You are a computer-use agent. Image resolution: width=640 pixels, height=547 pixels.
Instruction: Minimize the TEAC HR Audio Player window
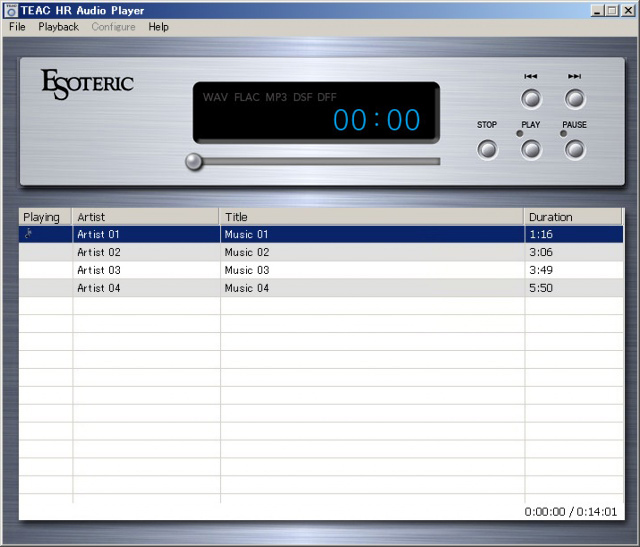(597, 11)
